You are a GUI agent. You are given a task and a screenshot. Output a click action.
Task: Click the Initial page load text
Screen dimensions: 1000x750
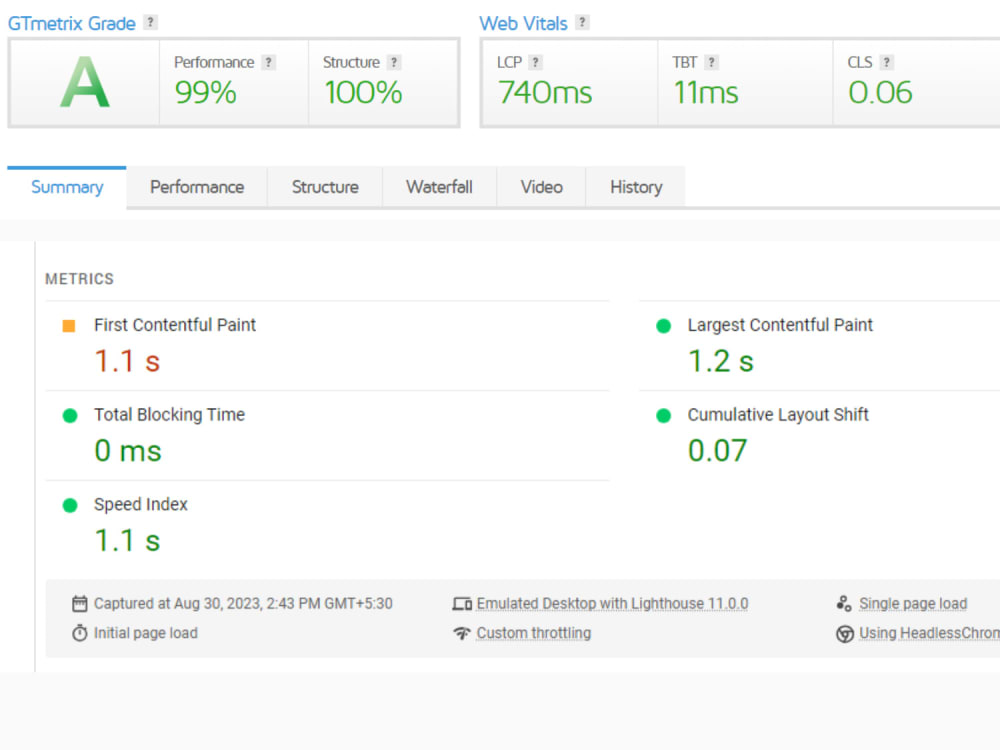(145, 633)
